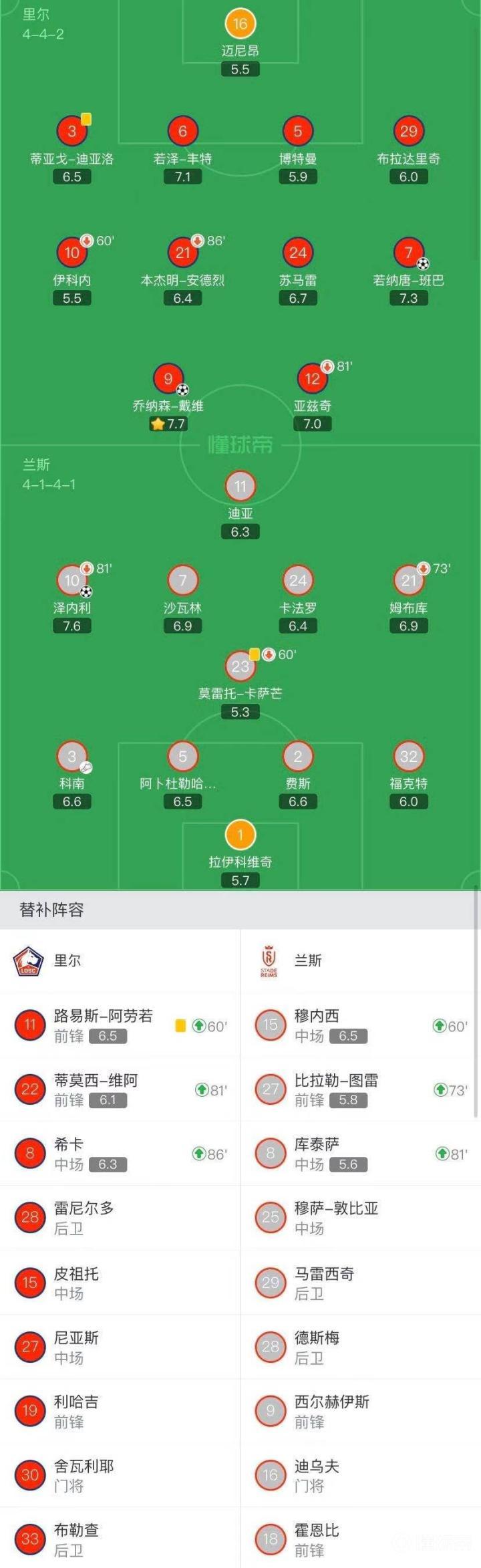
Task: Open substitute 路易斯-阿劳若 row
Action: click(x=120, y=1025)
